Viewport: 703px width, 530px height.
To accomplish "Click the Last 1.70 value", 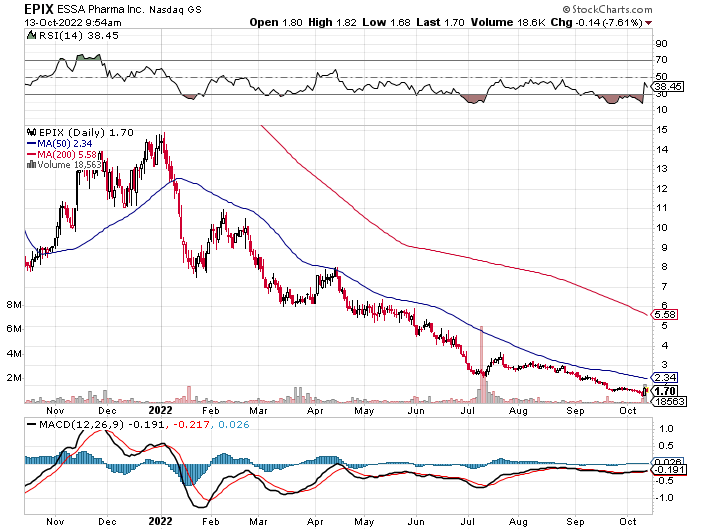I will (440, 22).
